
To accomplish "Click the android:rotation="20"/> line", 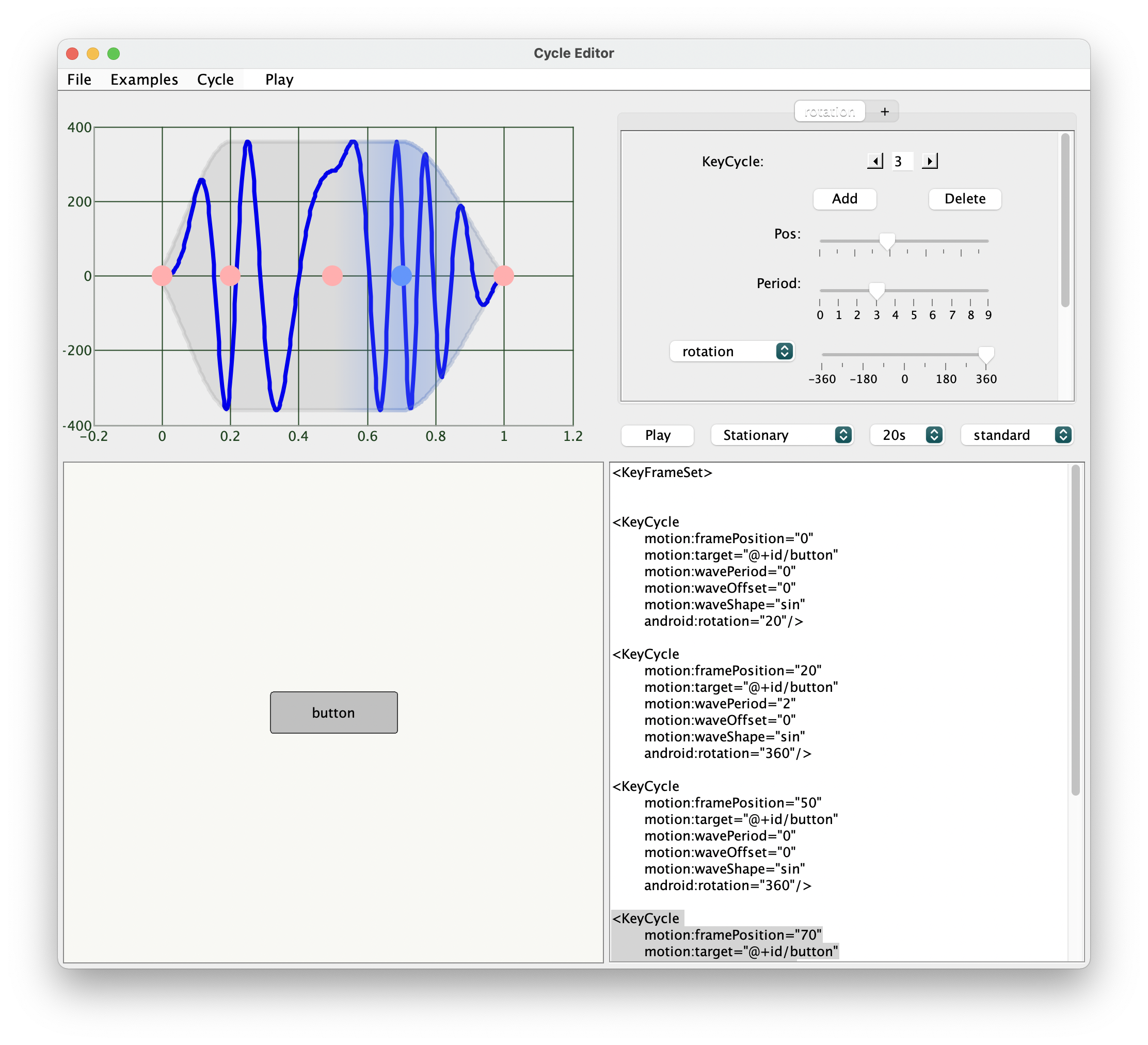I will point(724,621).
